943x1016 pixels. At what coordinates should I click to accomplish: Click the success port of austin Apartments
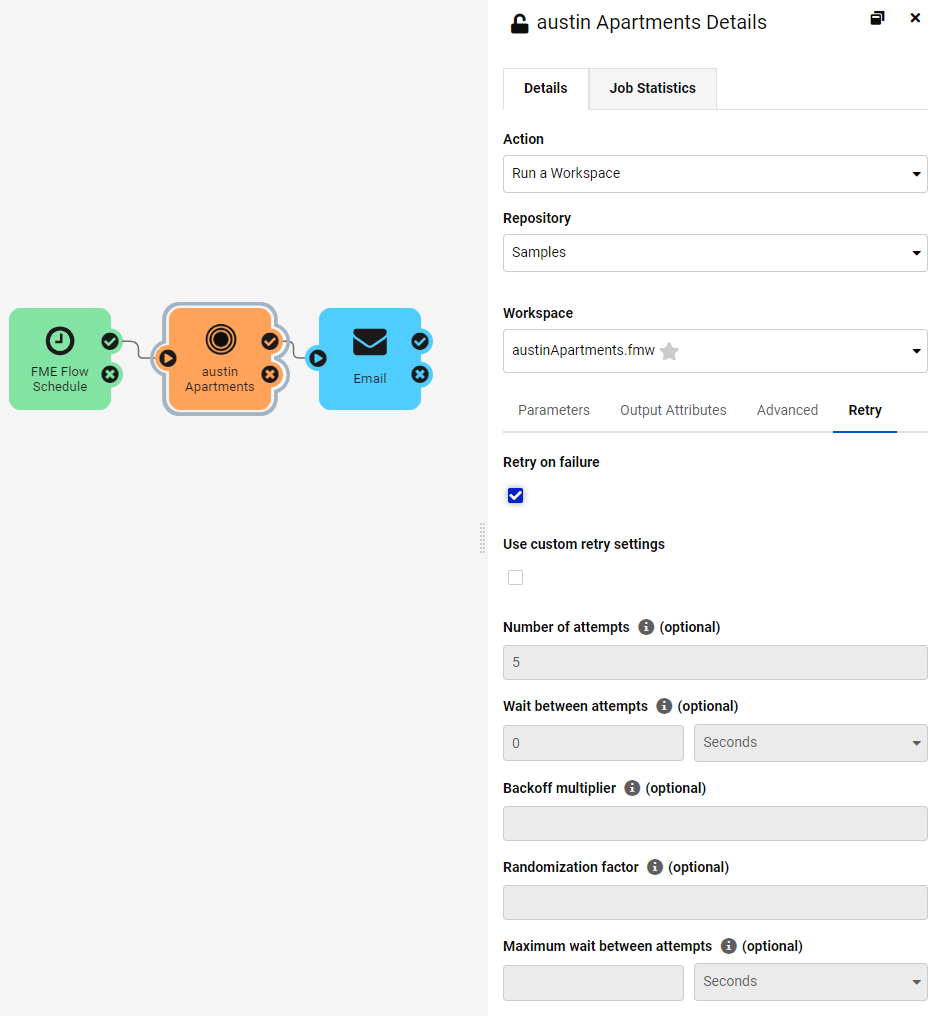(270, 341)
